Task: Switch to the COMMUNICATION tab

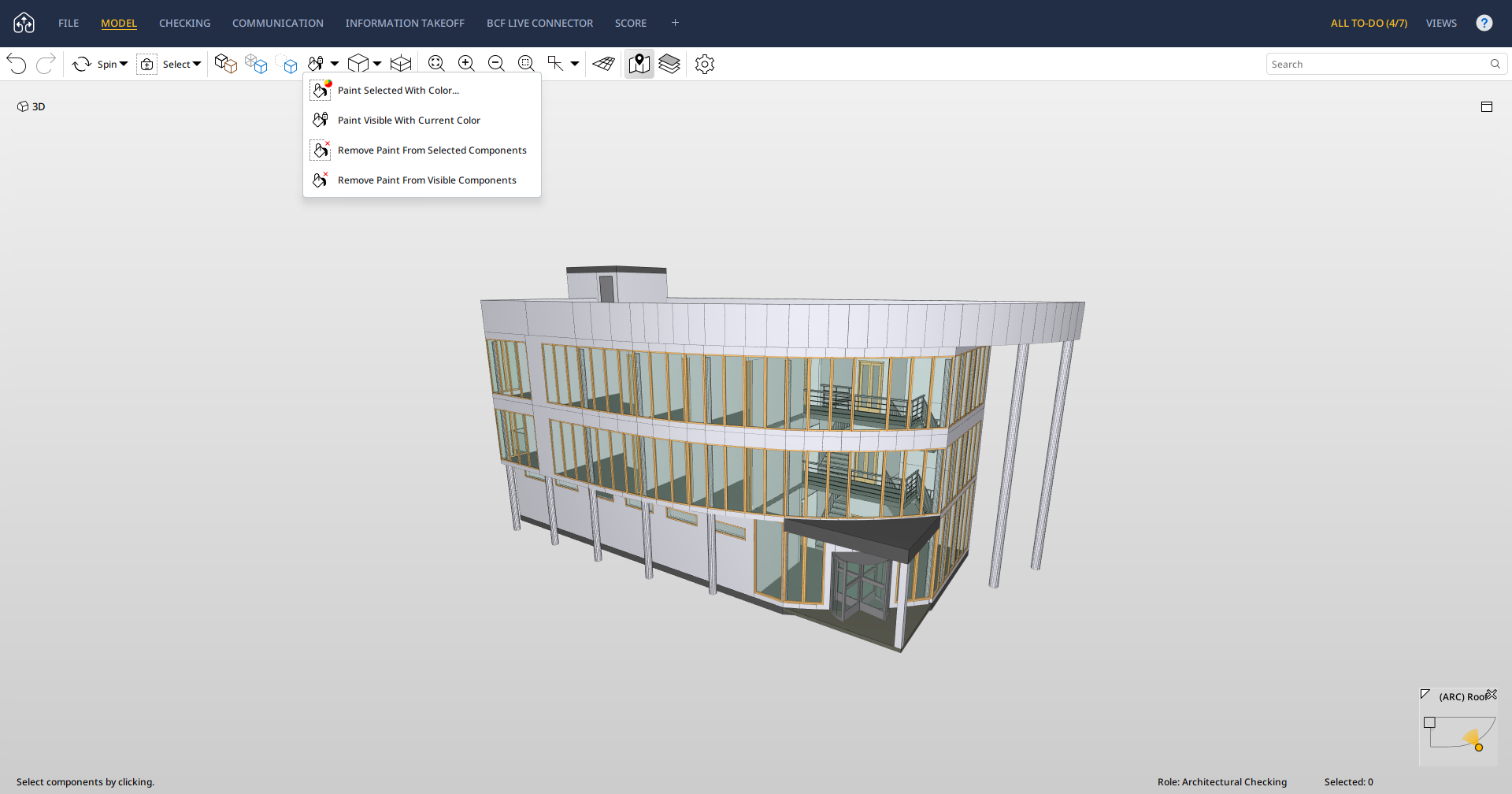Action: coord(278,23)
